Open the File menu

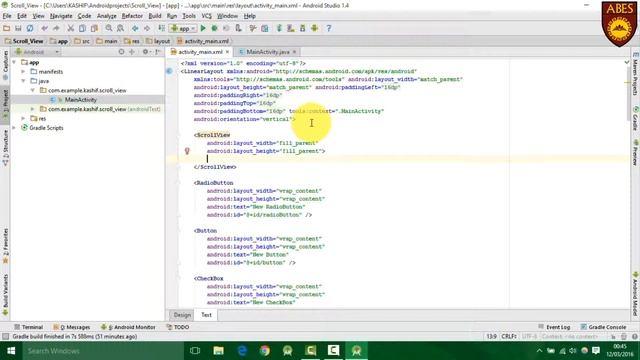tap(7, 16)
